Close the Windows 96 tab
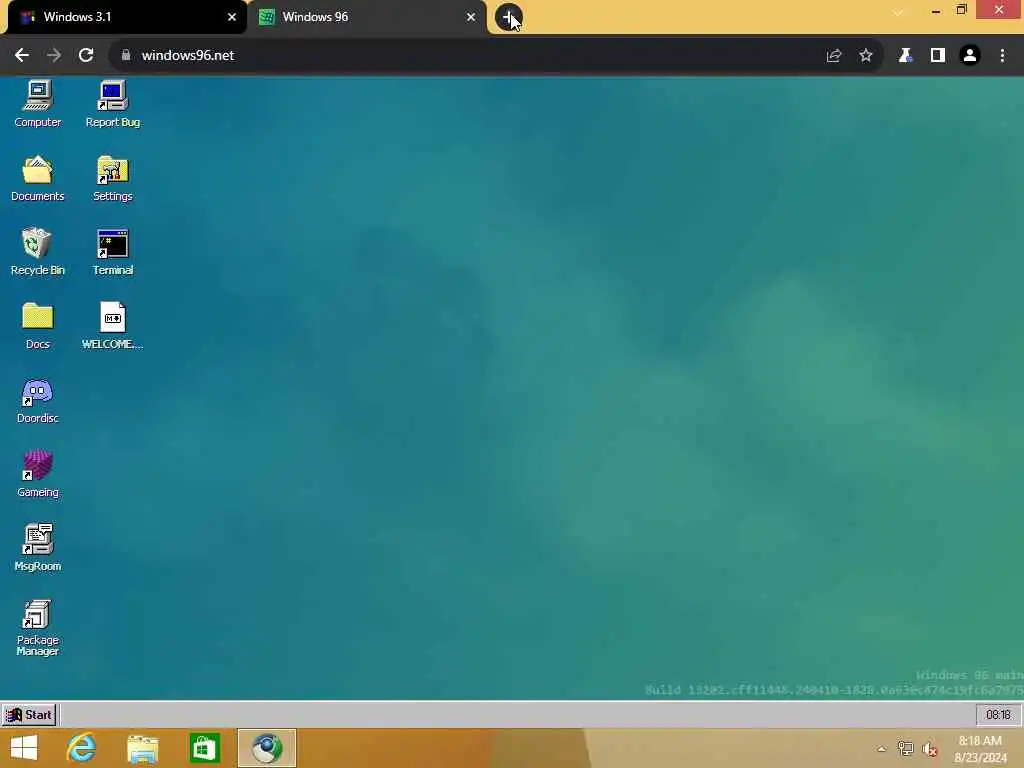The image size is (1024, 768). click(x=470, y=17)
